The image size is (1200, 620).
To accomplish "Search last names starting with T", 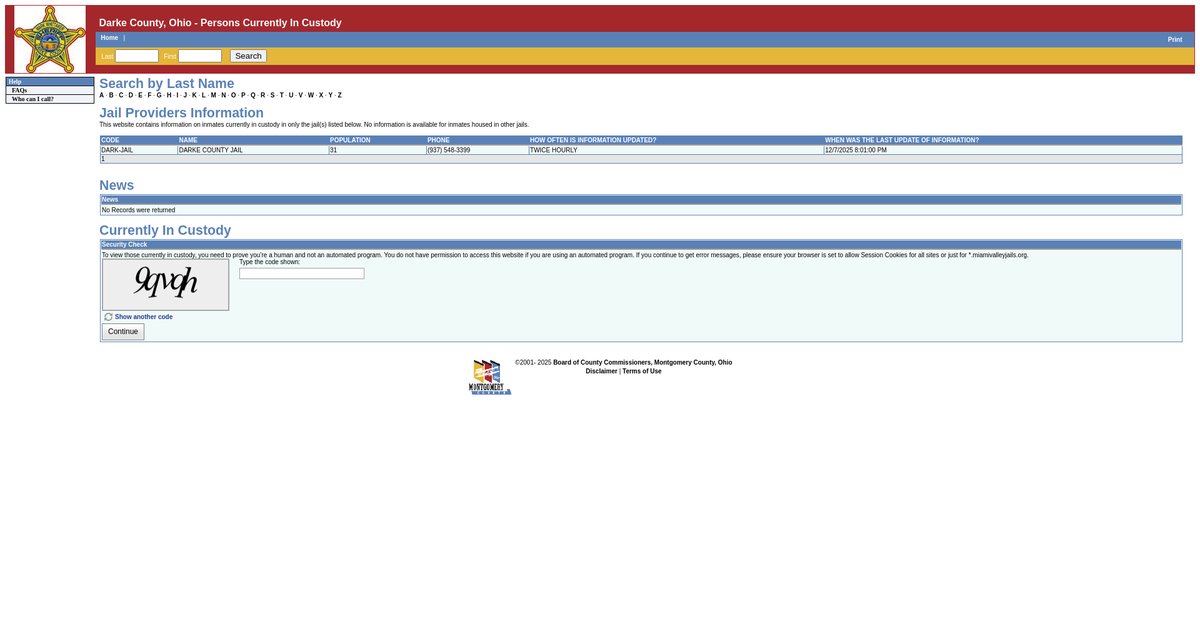I will click(x=282, y=95).
